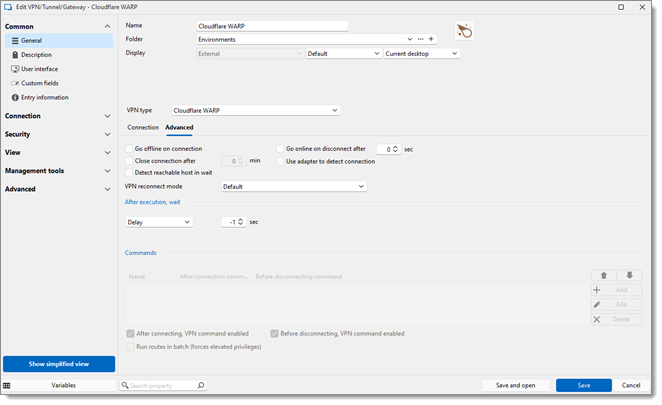Click the Cancel button
The height and width of the screenshot is (405, 662).
[631, 385]
